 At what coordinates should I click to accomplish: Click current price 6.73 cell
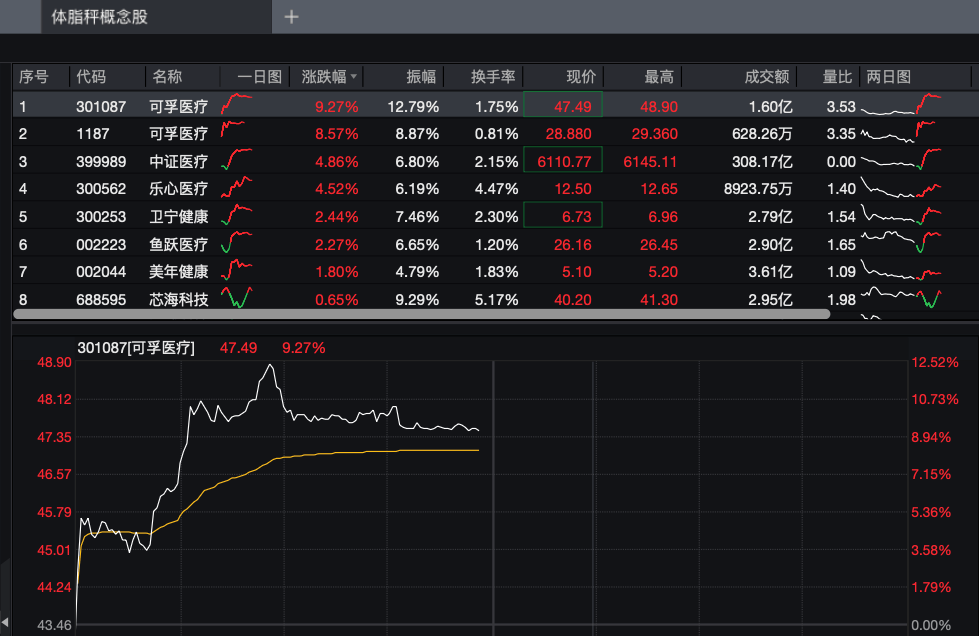[x=563, y=215]
